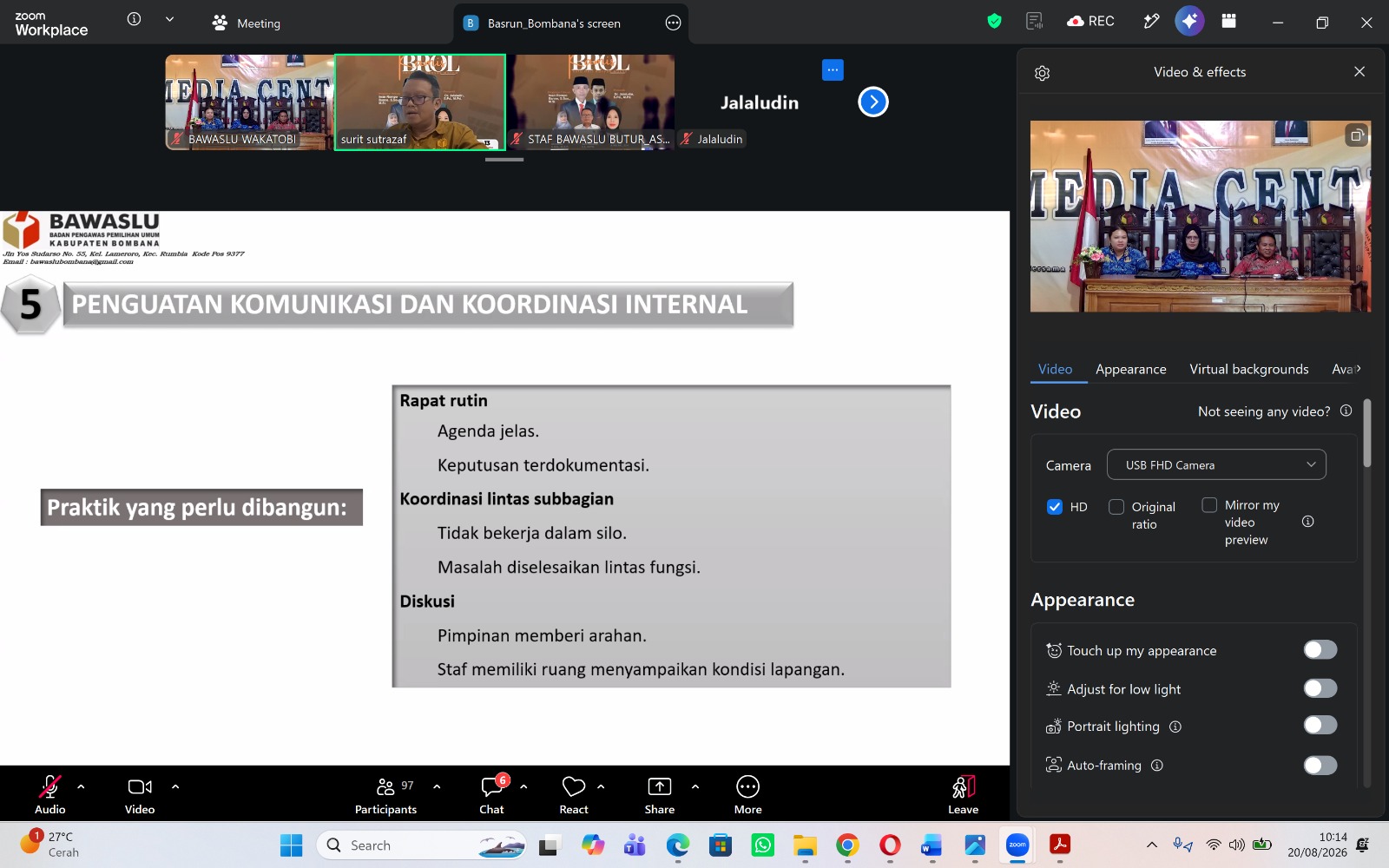Unmute using the Audio microphone icon
1389x868 pixels.
(50, 786)
